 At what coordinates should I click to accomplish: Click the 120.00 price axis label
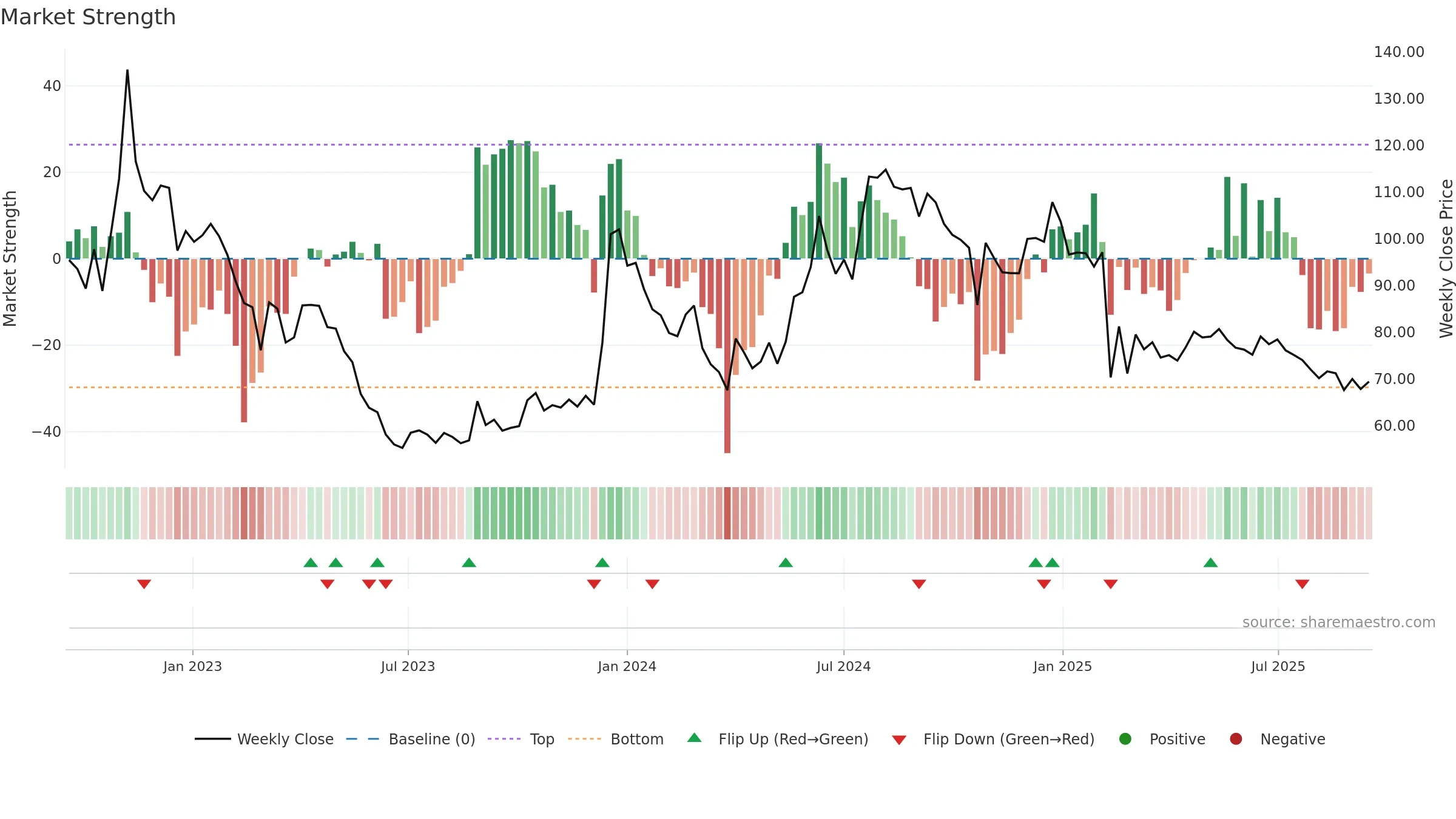(x=1399, y=146)
